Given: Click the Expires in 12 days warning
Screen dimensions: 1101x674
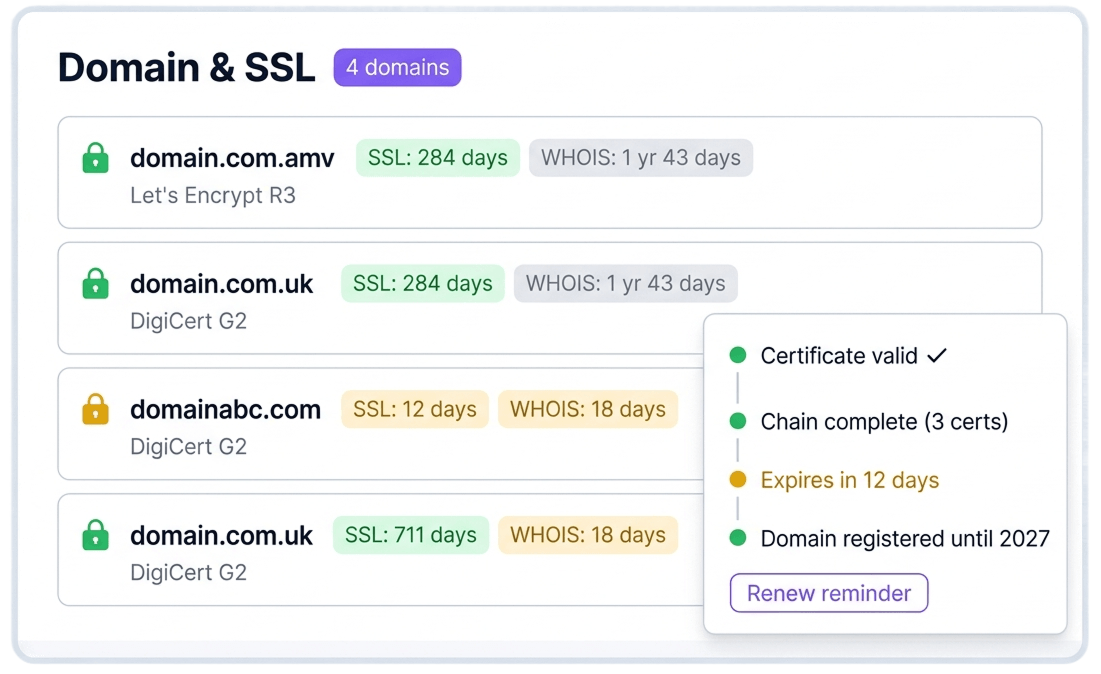Looking at the screenshot, I should pyautogui.click(x=850, y=480).
